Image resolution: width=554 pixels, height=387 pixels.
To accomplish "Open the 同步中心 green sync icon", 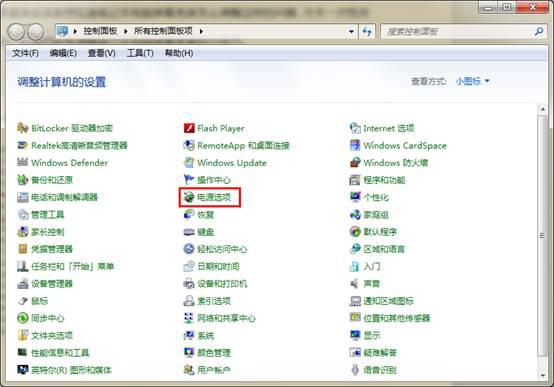I will 23,318.
